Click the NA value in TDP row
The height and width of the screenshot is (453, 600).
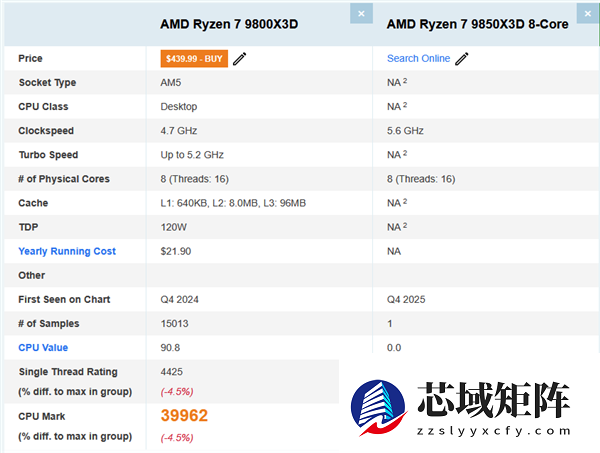[397, 227]
